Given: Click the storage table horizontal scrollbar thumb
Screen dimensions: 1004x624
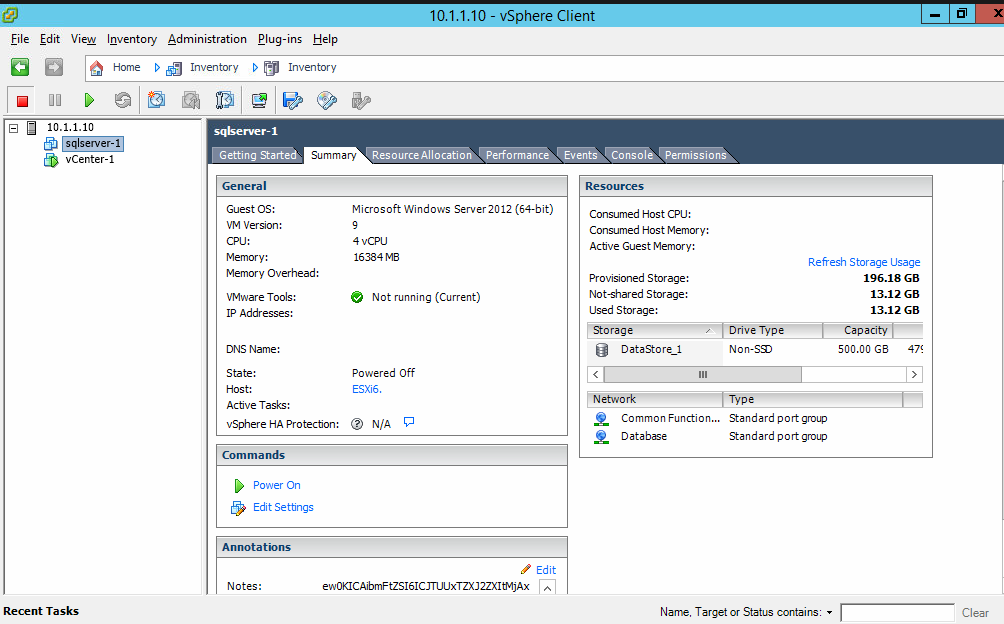Looking at the screenshot, I should [x=702, y=374].
